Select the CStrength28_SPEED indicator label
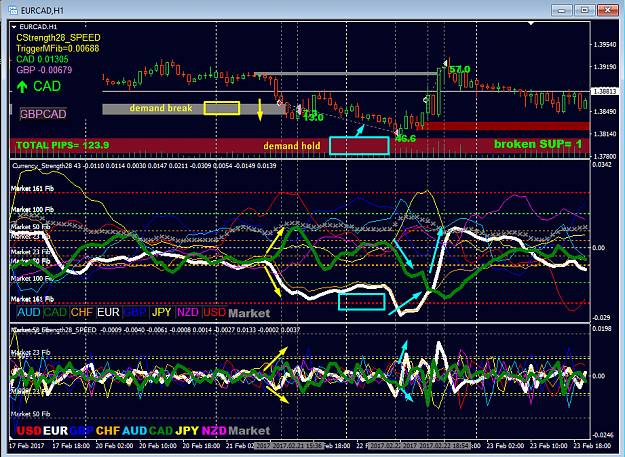The width and height of the screenshot is (625, 457). tap(58, 38)
